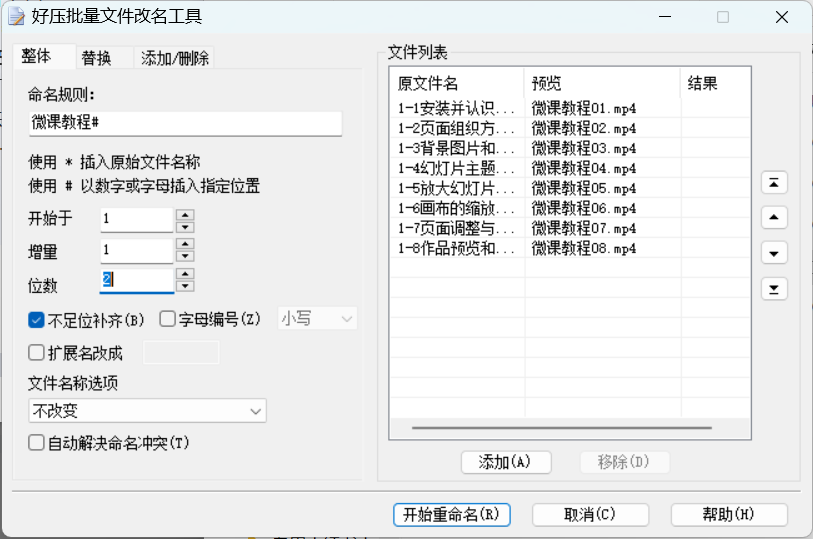
Task: Increase the 位数 digit count with up arrow
Action: [x=184, y=273]
